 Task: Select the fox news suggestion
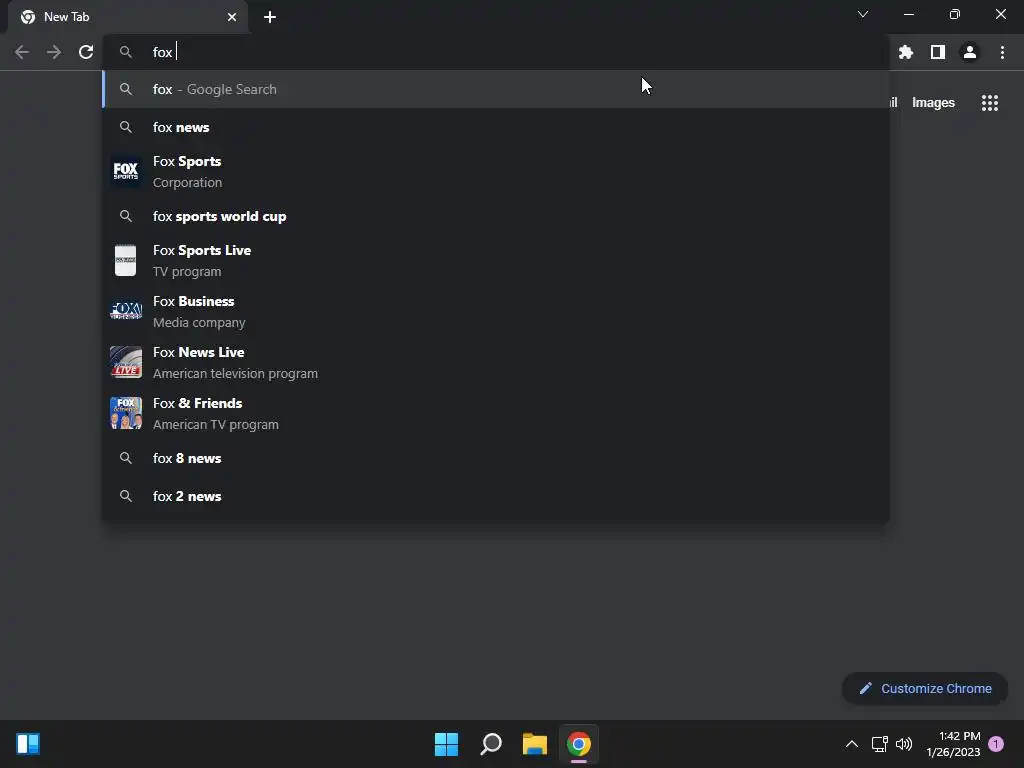pos(496,127)
